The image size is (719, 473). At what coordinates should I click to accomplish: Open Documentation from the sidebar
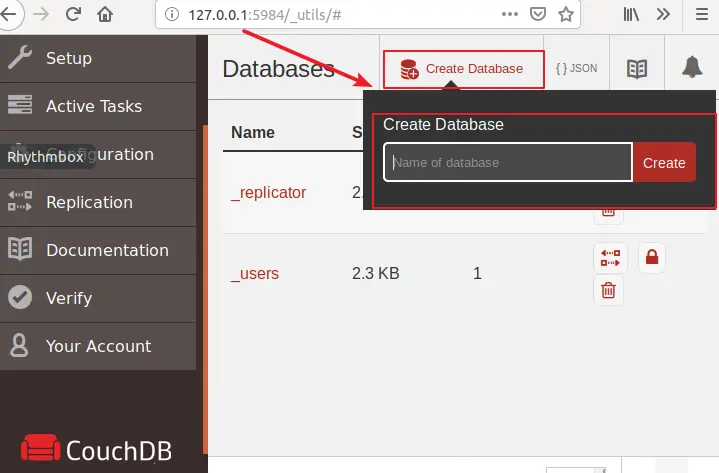click(98, 250)
